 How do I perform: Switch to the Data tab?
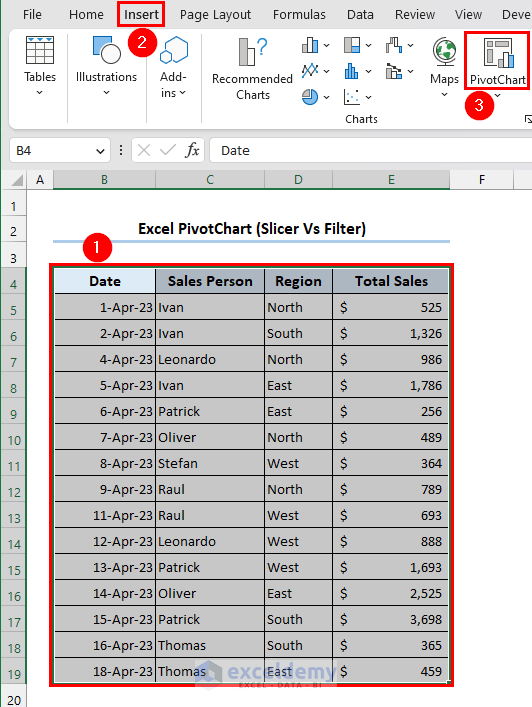click(x=360, y=14)
